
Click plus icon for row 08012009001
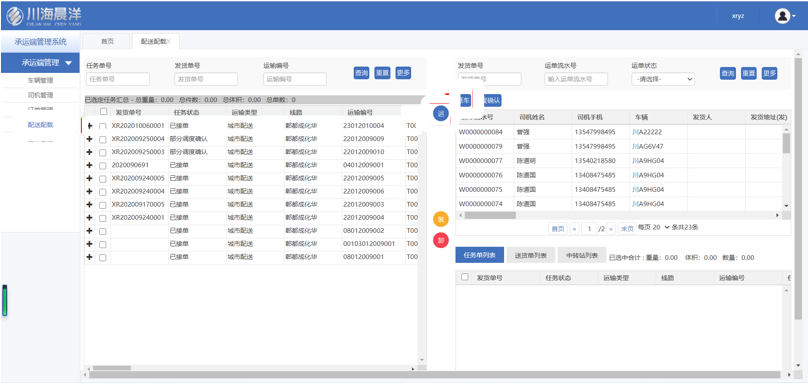coord(89,257)
